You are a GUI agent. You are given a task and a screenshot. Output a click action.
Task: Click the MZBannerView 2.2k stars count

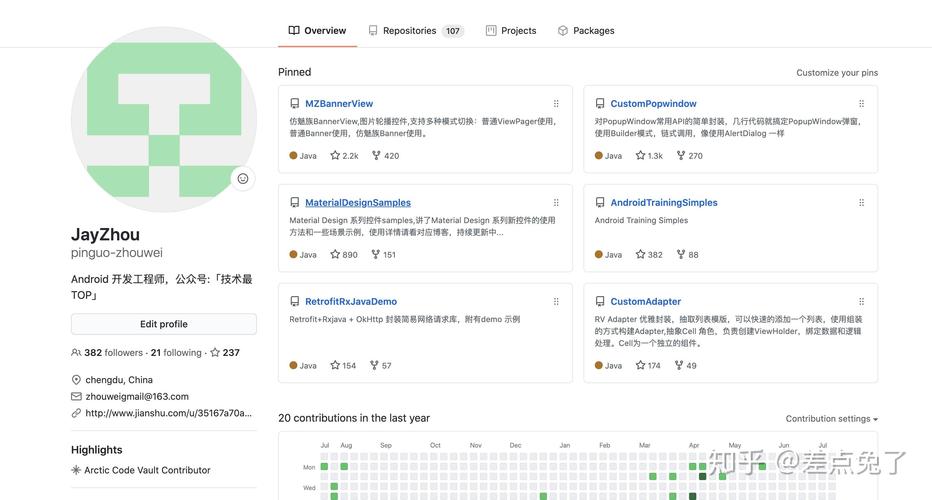[344, 156]
